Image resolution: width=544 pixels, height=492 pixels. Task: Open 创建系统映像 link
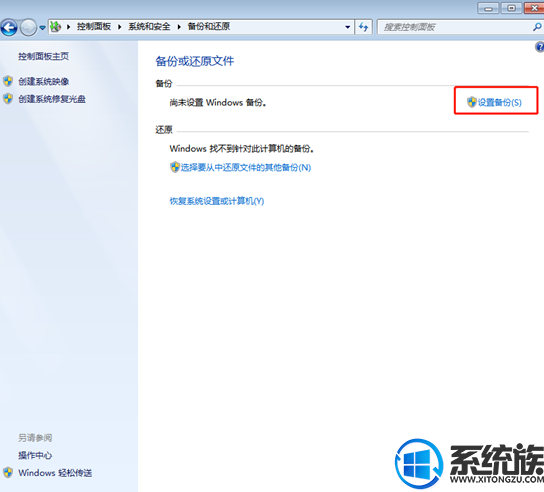coord(43,82)
